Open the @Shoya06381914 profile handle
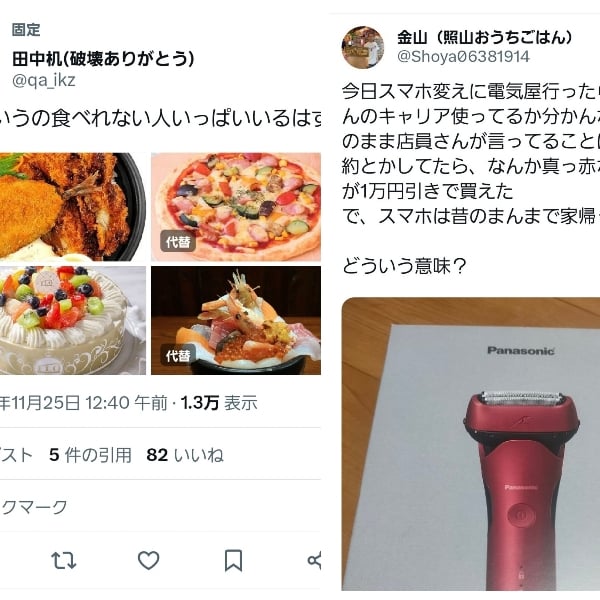The image size is (600, 600). 463,57
